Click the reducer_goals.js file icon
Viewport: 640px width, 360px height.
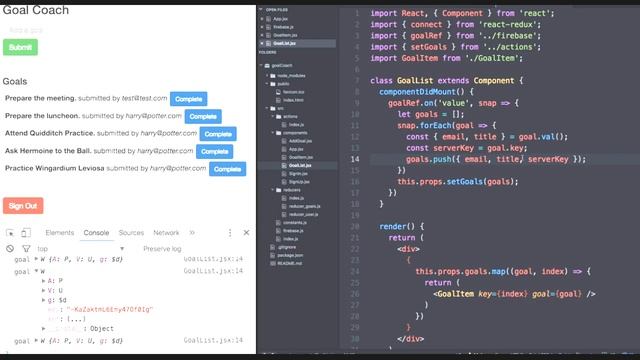point(284,207)
